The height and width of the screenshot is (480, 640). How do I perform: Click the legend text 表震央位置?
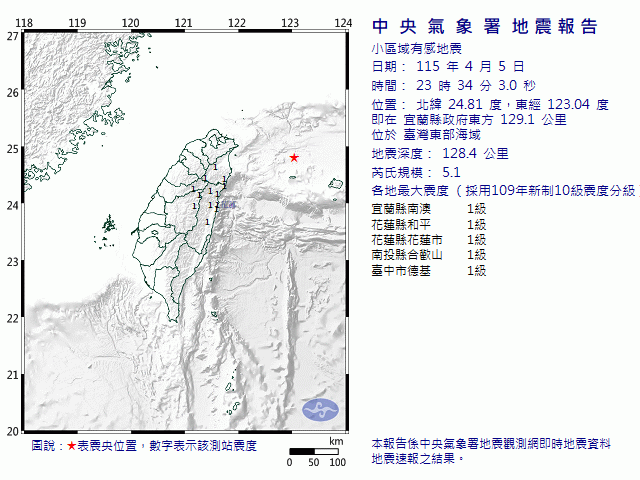coord(107,446)
